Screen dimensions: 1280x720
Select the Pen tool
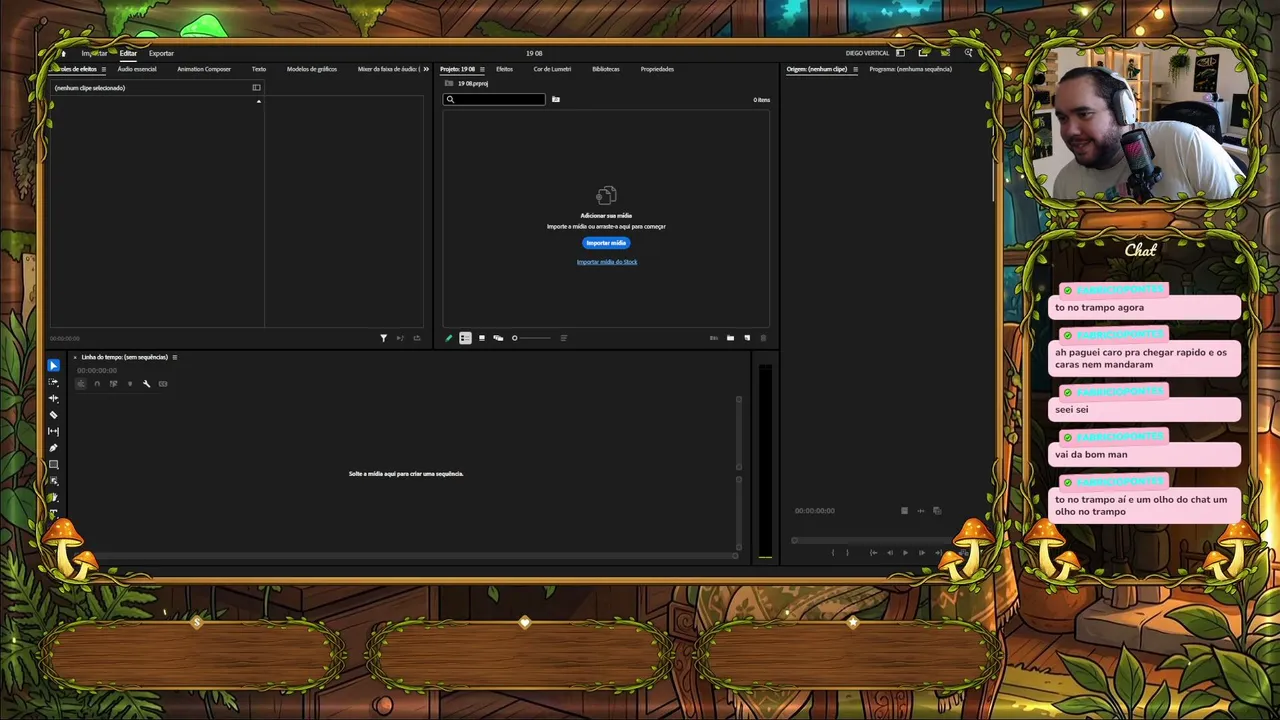[x=54, y=448]
